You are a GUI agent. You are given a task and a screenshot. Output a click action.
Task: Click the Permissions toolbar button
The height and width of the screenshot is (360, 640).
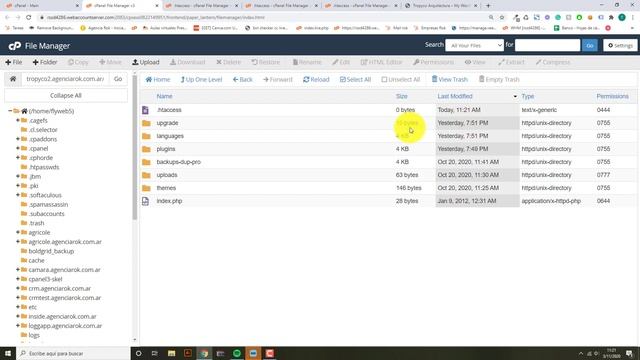click(433, 62)
